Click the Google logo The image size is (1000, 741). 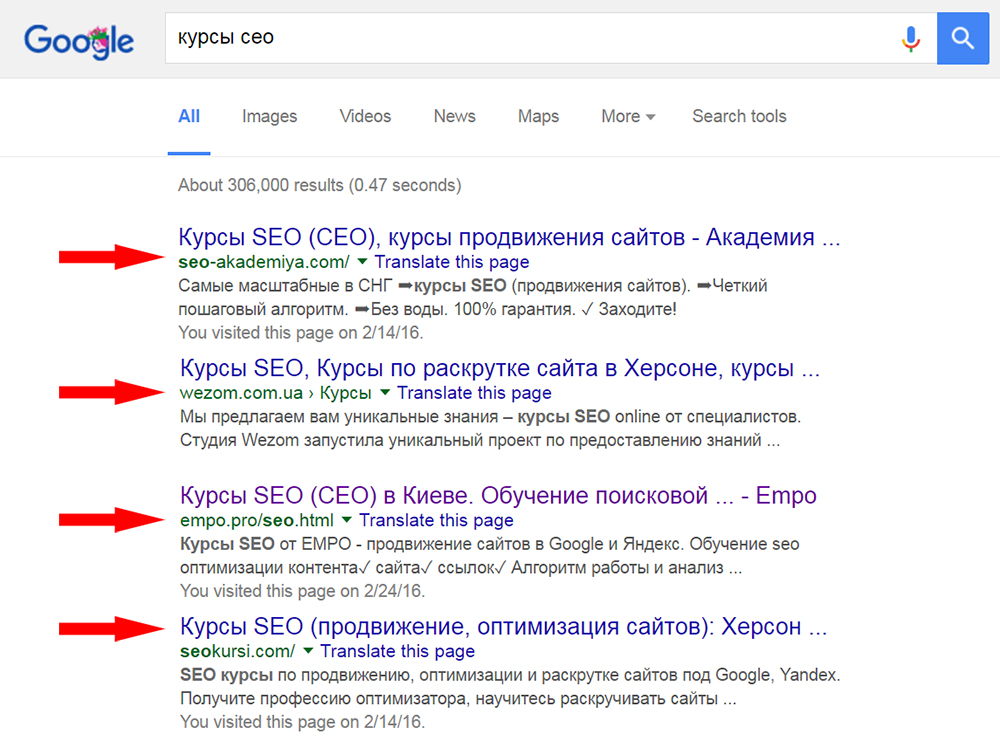click(x=78, y=39)
